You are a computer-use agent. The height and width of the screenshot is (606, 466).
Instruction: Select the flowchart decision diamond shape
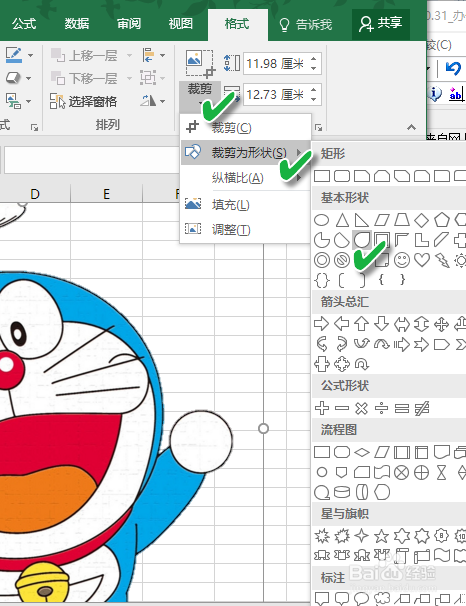pos(362,452)
